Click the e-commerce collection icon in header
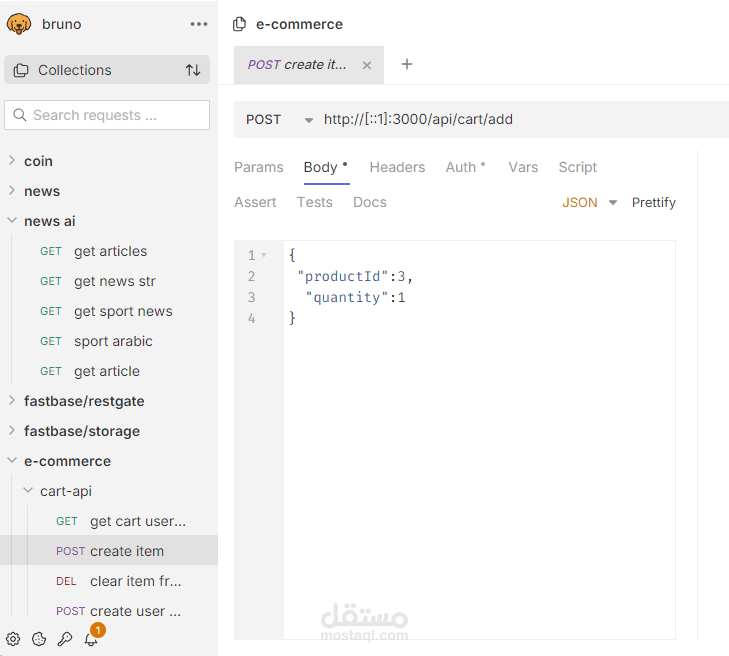Viewport: 729px width, 656px height. (x=239, y=24)
